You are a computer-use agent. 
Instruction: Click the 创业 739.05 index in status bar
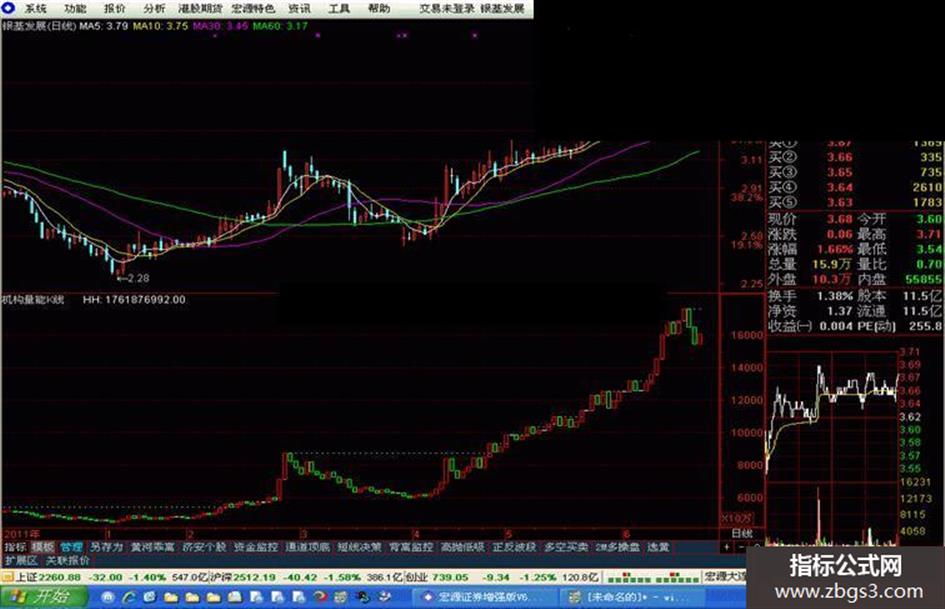click(x=436, y=577)
